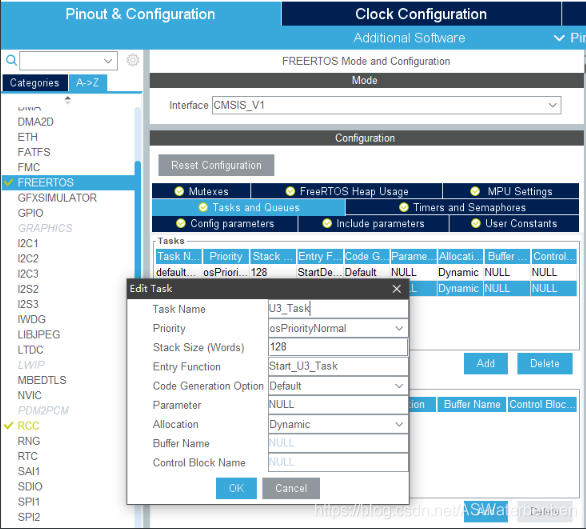Select Tasks and Queues tab
The height and width of the screenshot is (529, 586).
249,207
